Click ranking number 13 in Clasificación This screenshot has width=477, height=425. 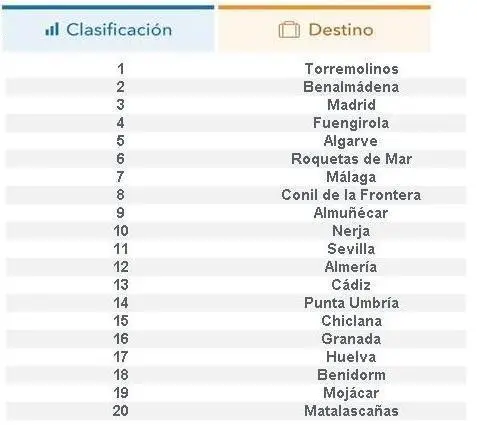(121, 285)
